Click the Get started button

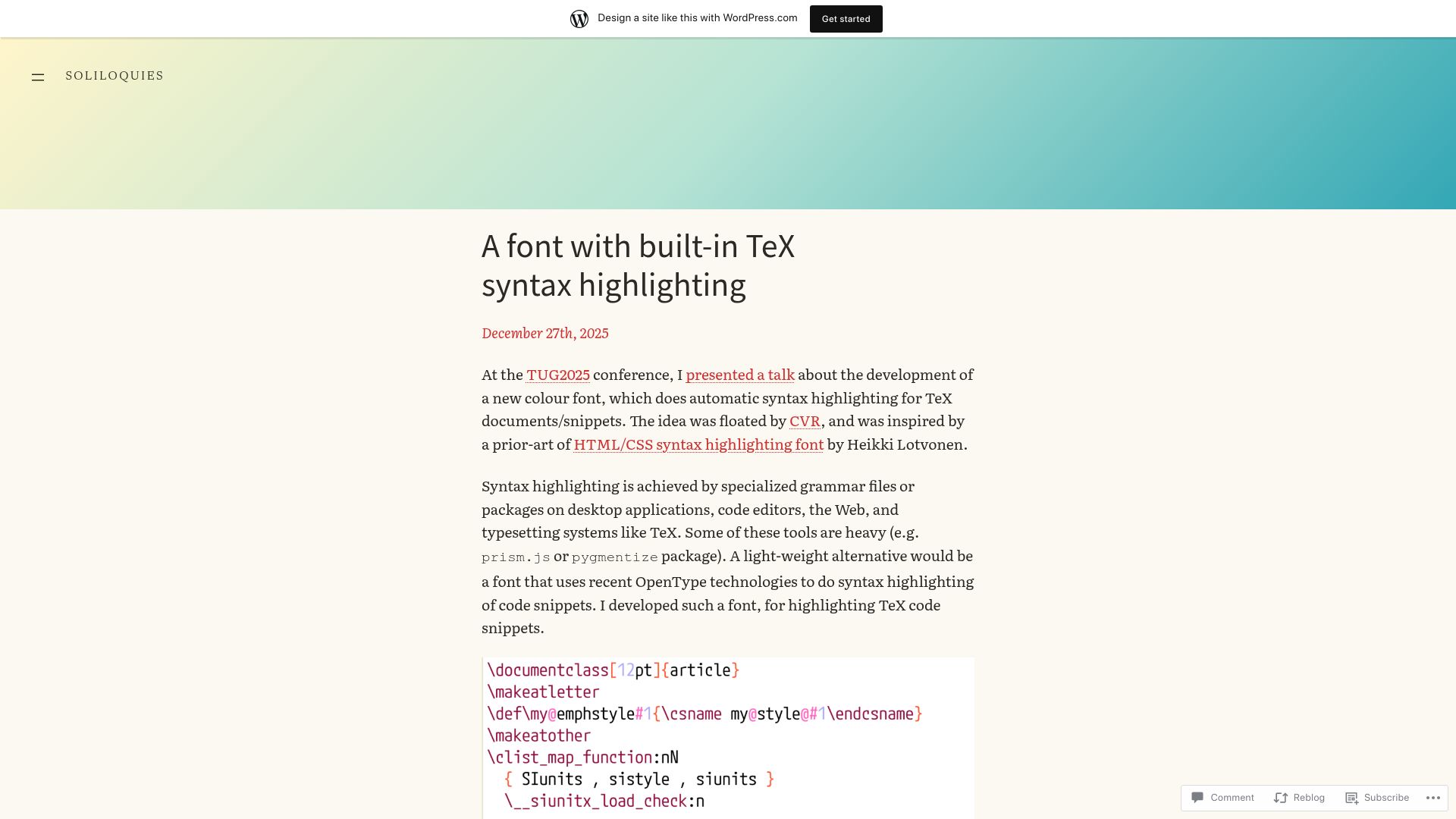point(846,19)
